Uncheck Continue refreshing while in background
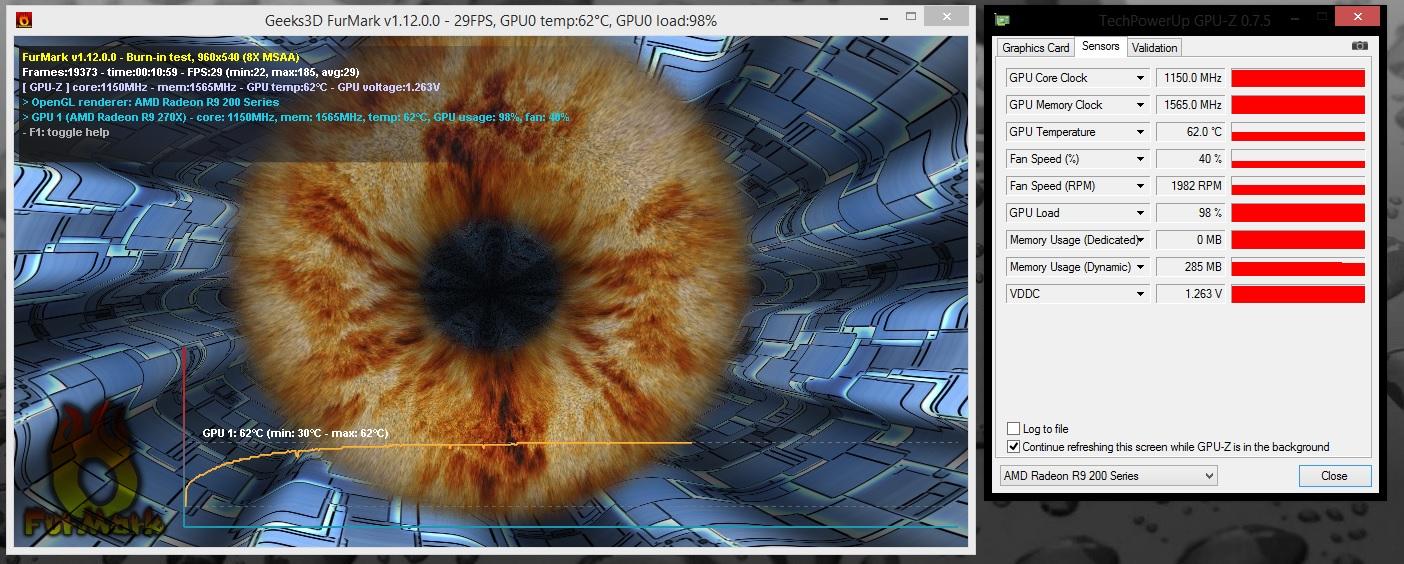 [x=1014, y=447]
